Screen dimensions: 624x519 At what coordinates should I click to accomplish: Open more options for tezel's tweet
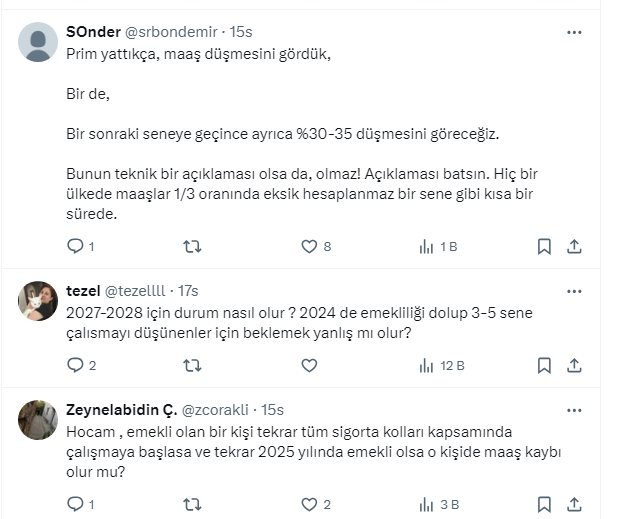pyautogui.click(x=574, y=291)
